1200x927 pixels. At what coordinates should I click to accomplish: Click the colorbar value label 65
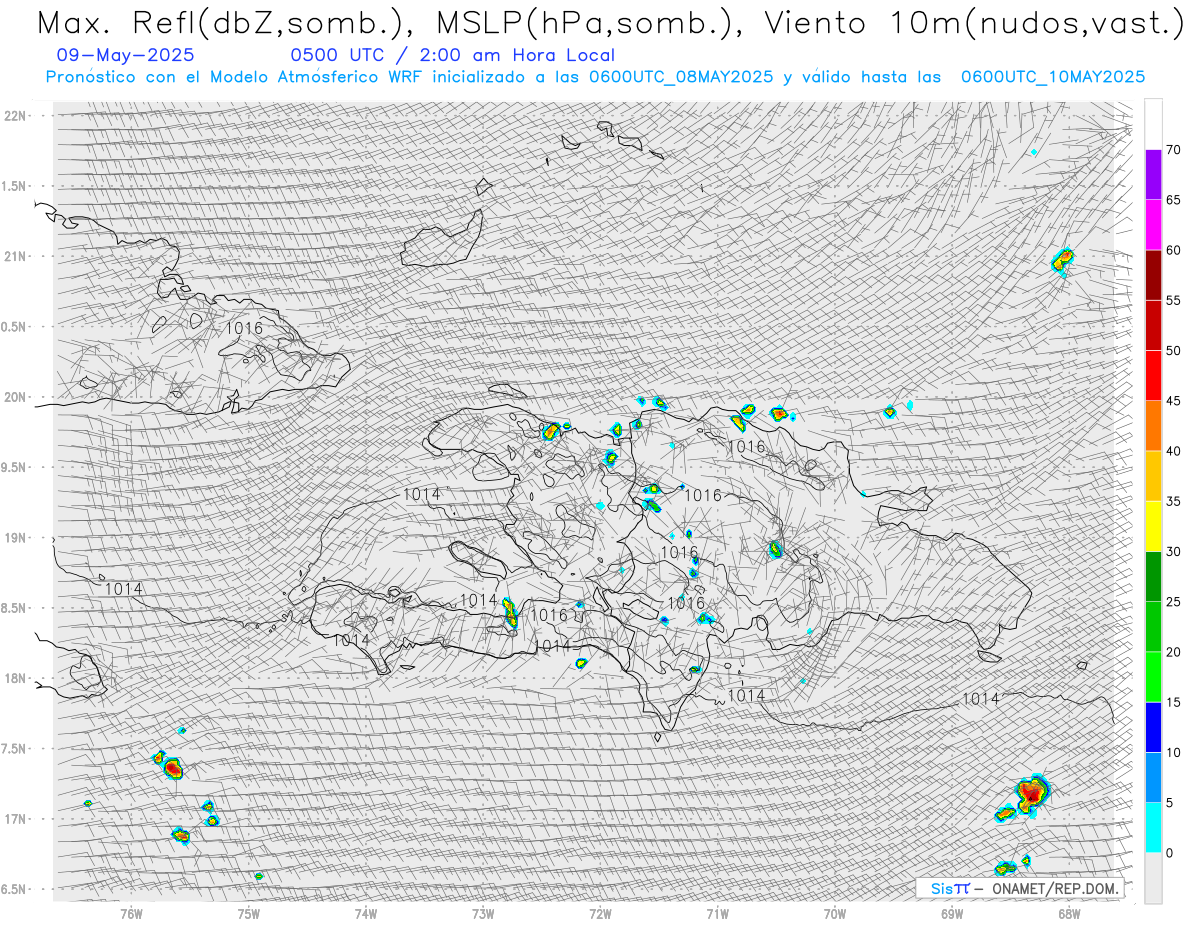click(1173, 200)
